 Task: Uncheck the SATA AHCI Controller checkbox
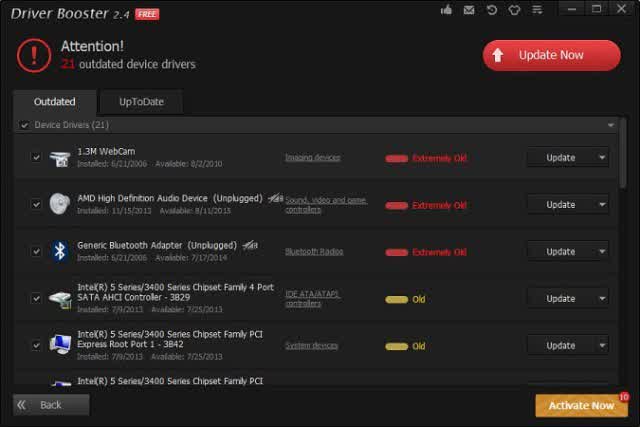point(36,298)
